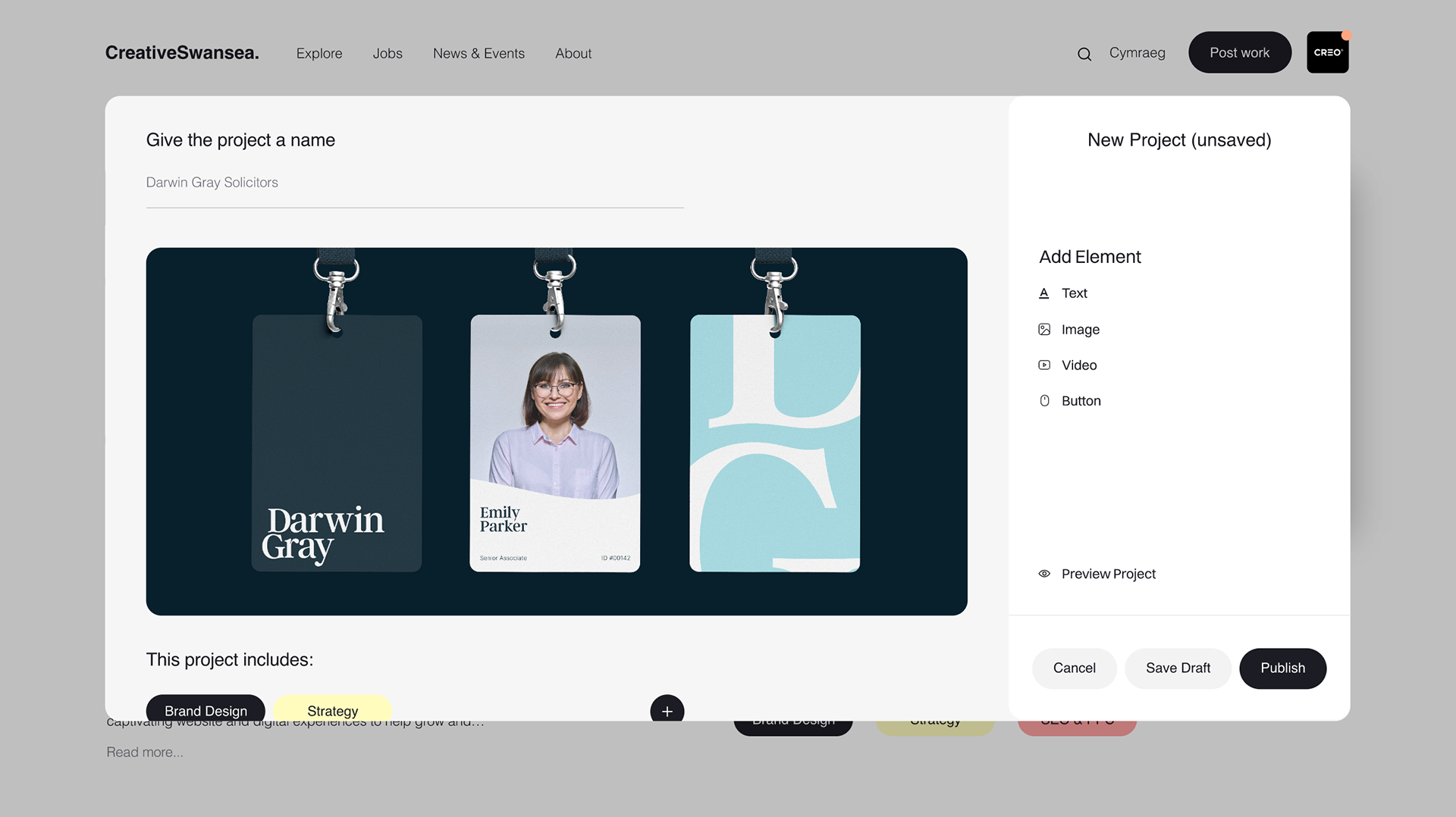The height and width of the screenshot is (817, 1456).
Task: Open the Explore menu
Action: tap(319, 54)
